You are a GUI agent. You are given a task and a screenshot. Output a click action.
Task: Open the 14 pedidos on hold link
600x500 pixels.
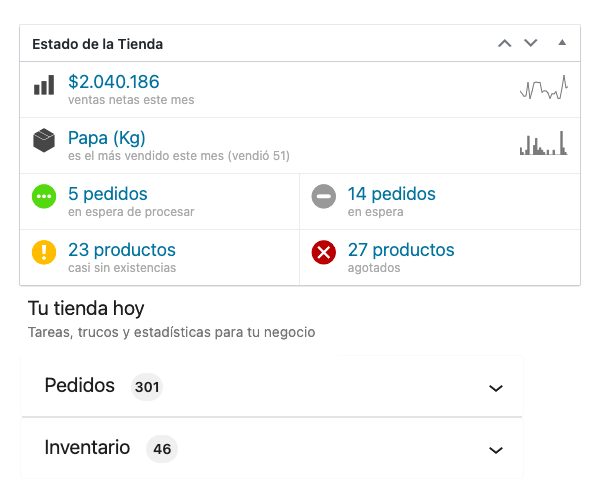[x=391, y=194]
